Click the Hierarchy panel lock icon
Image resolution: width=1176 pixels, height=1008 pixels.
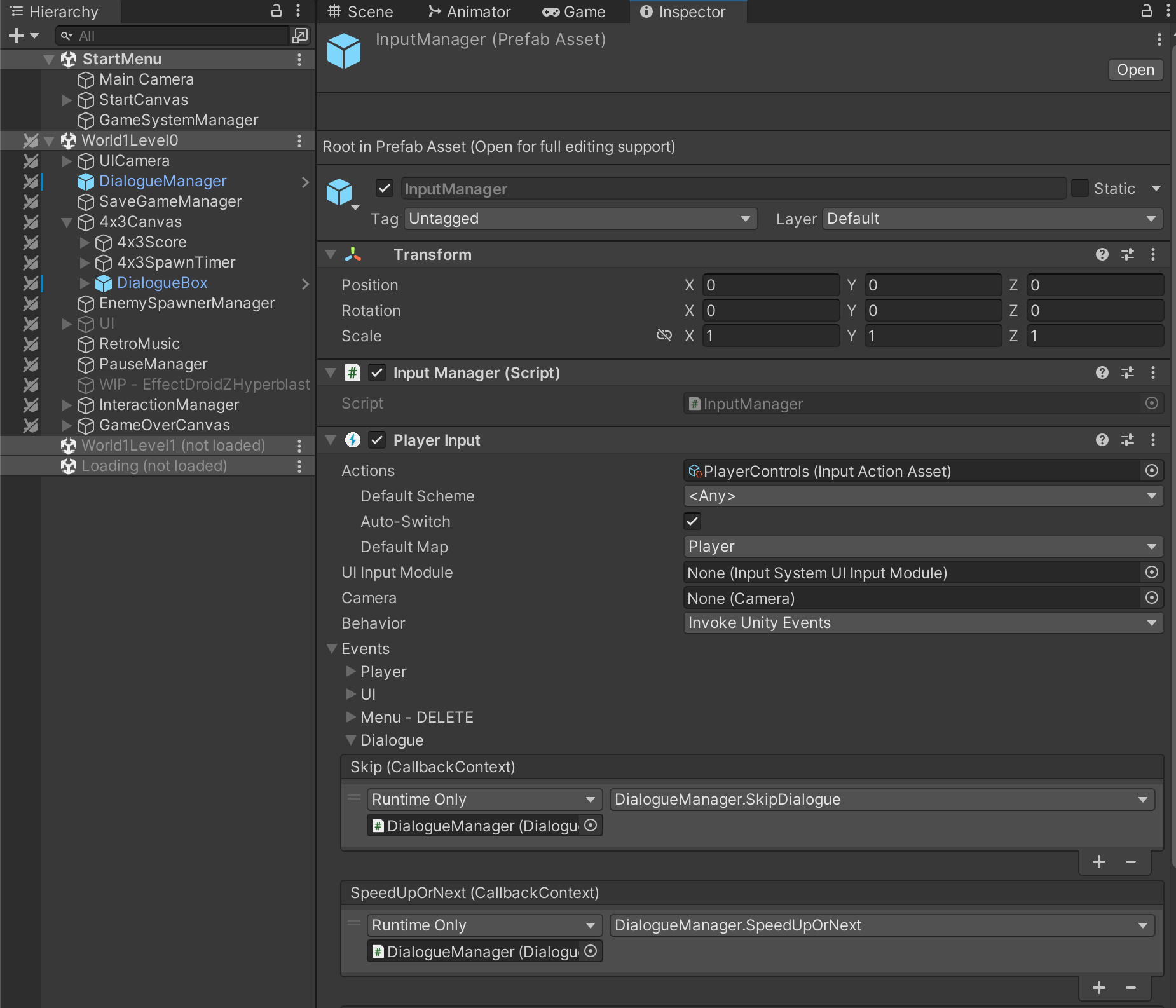(x=277, y=11)
